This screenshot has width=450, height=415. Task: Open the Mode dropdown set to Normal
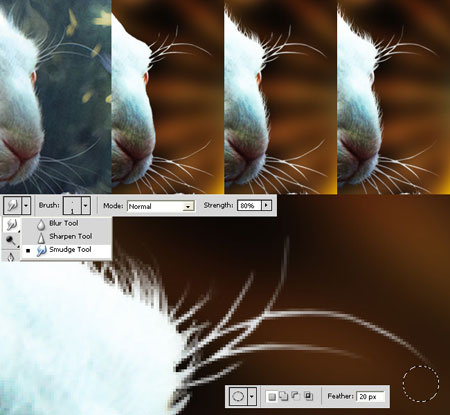(x=161, y=206)
